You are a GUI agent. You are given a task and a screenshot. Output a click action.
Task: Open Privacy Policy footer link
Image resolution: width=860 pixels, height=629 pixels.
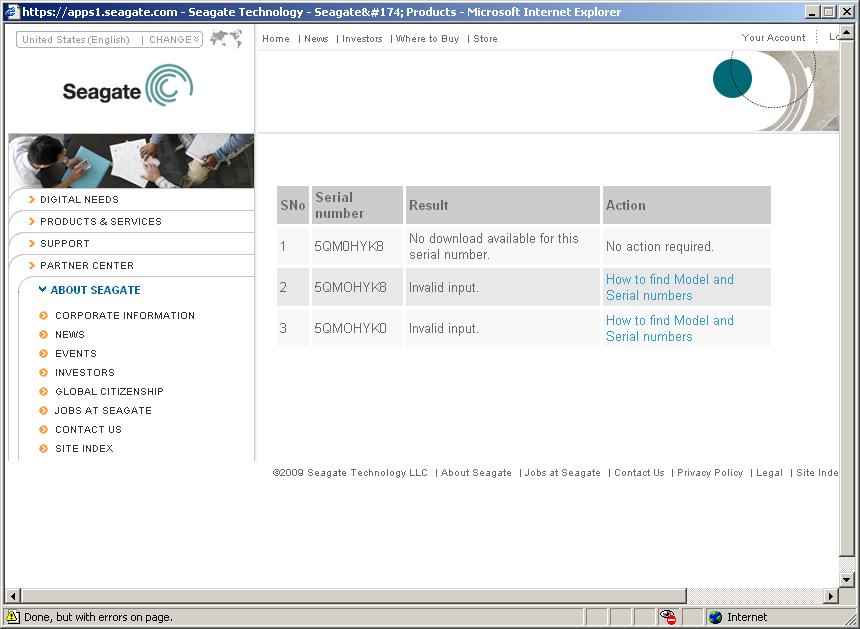(710, 473)
